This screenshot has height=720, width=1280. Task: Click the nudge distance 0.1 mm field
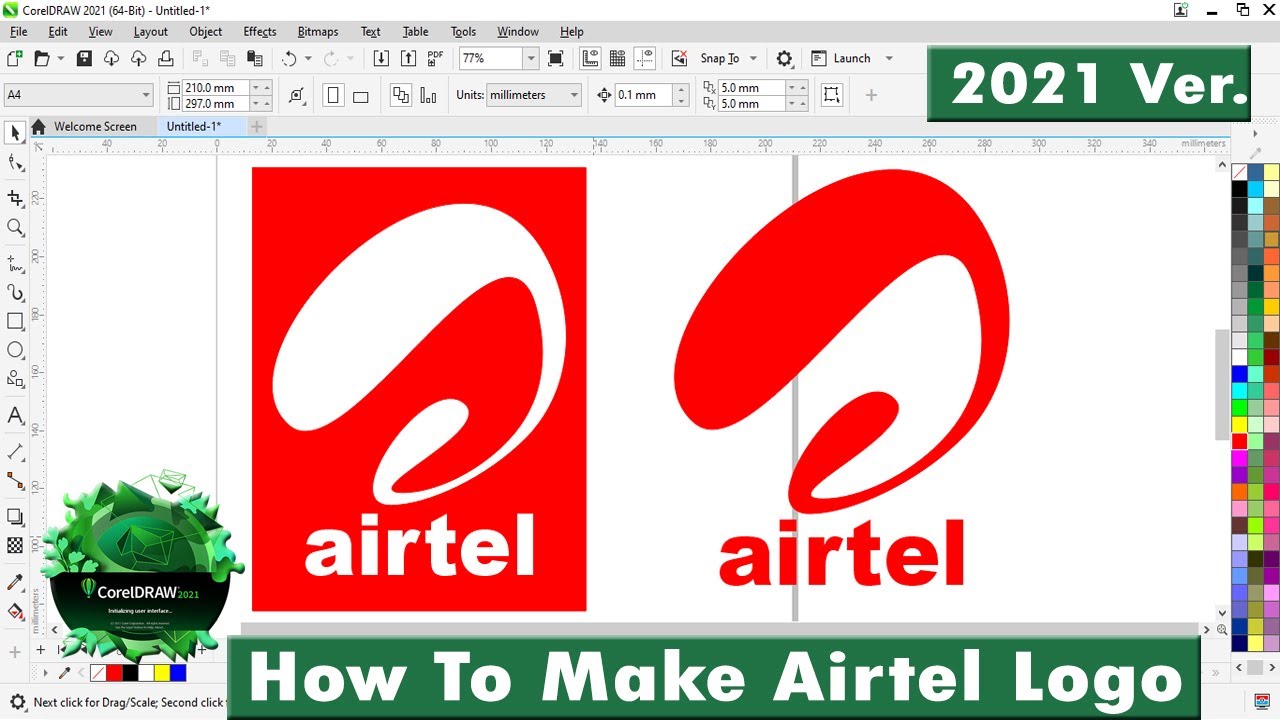click(x=645, y=95)
